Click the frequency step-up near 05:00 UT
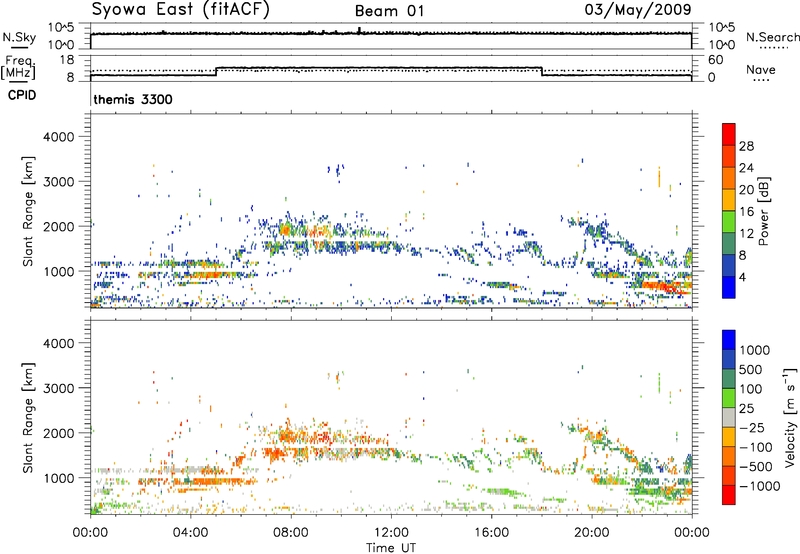The image size is (800, 554). pyautogui.click(x=216, y=71)
